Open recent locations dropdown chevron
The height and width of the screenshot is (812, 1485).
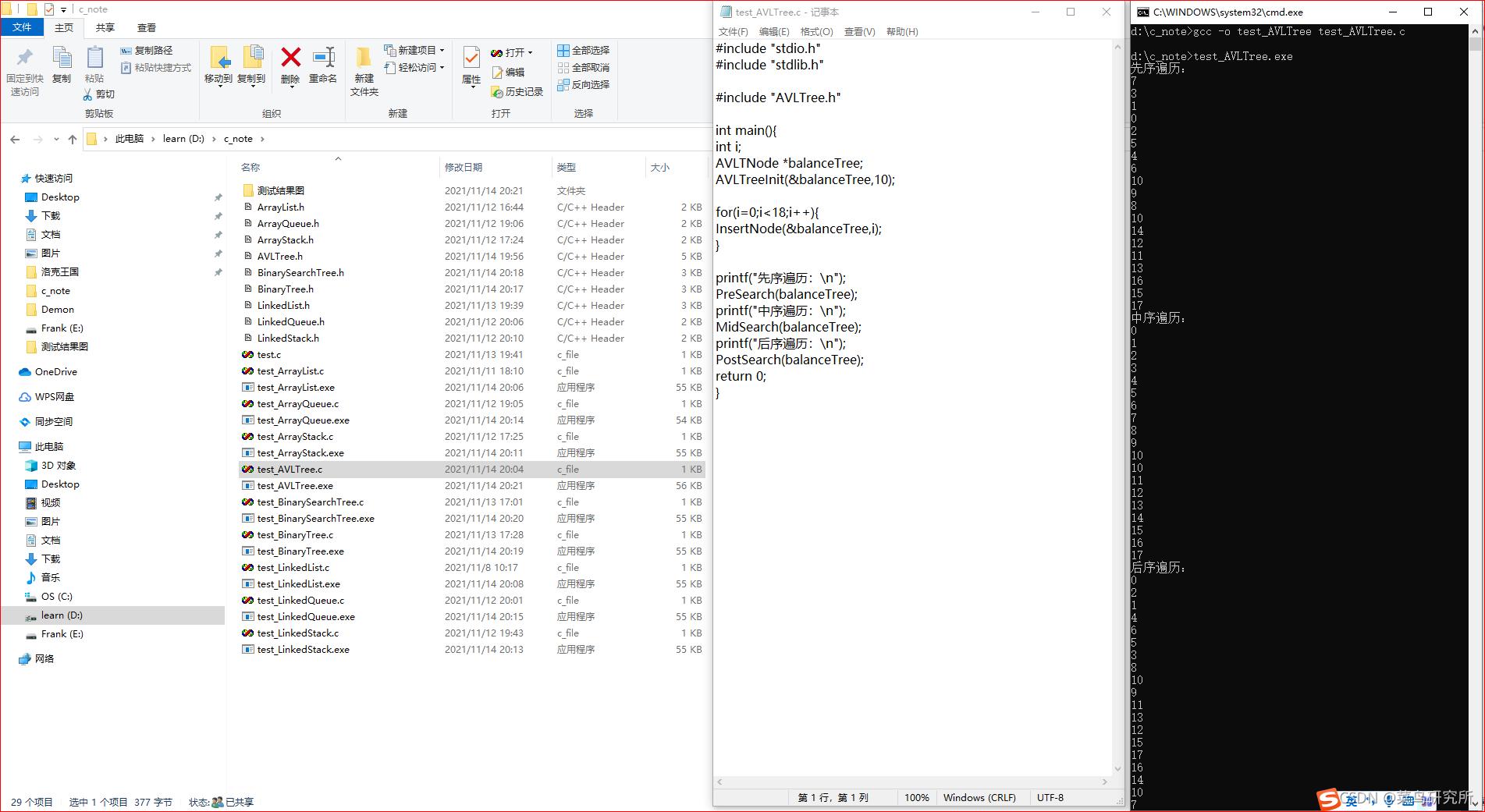coord(56,139)
